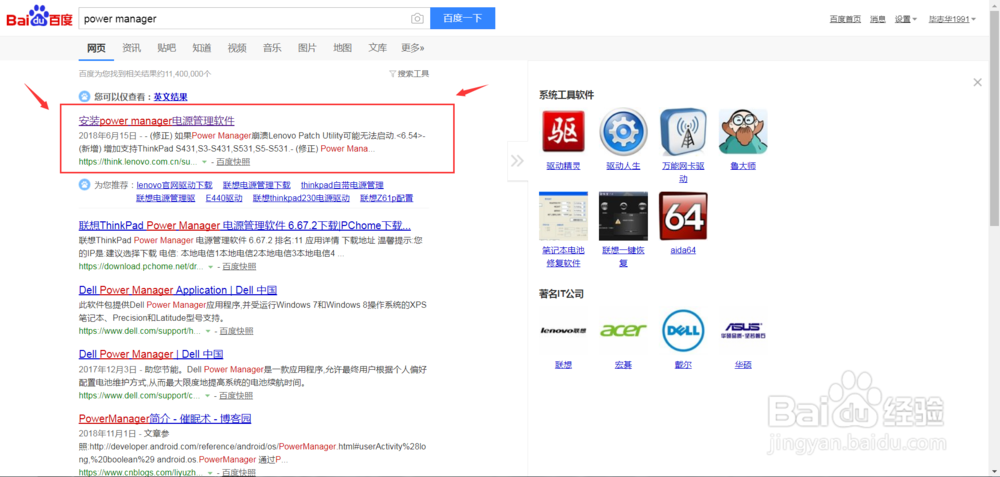Click 驱动精灵 text label
This screenshot has height=477, width=1000.
563,166
